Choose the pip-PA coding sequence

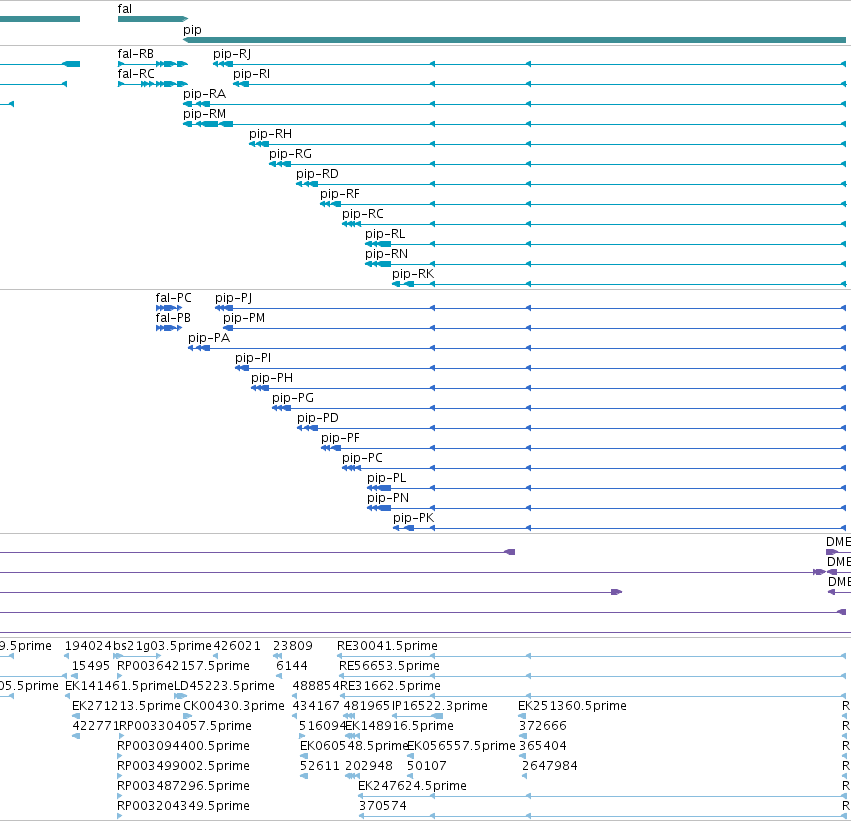coord(209,338)
